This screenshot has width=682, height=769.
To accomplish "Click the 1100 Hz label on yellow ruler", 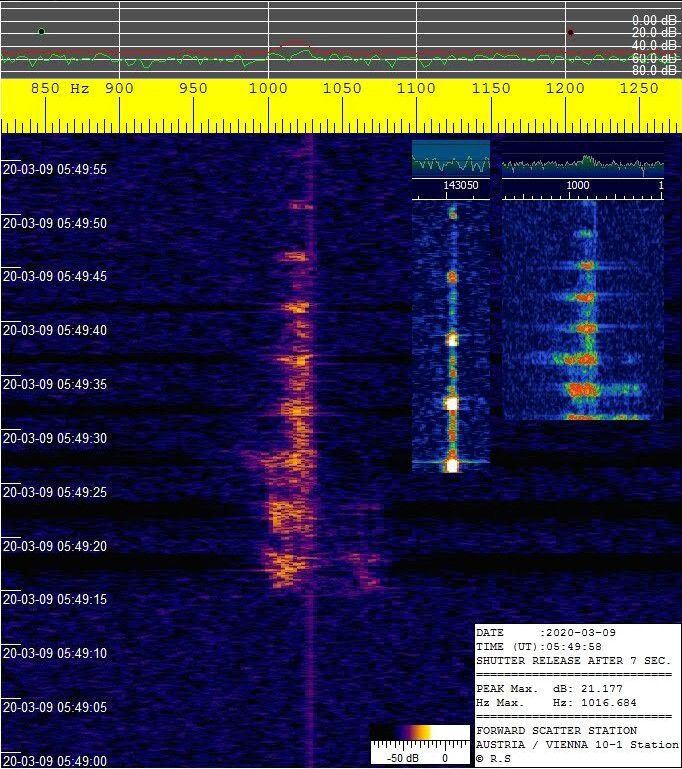I will (x=415, y=89).
